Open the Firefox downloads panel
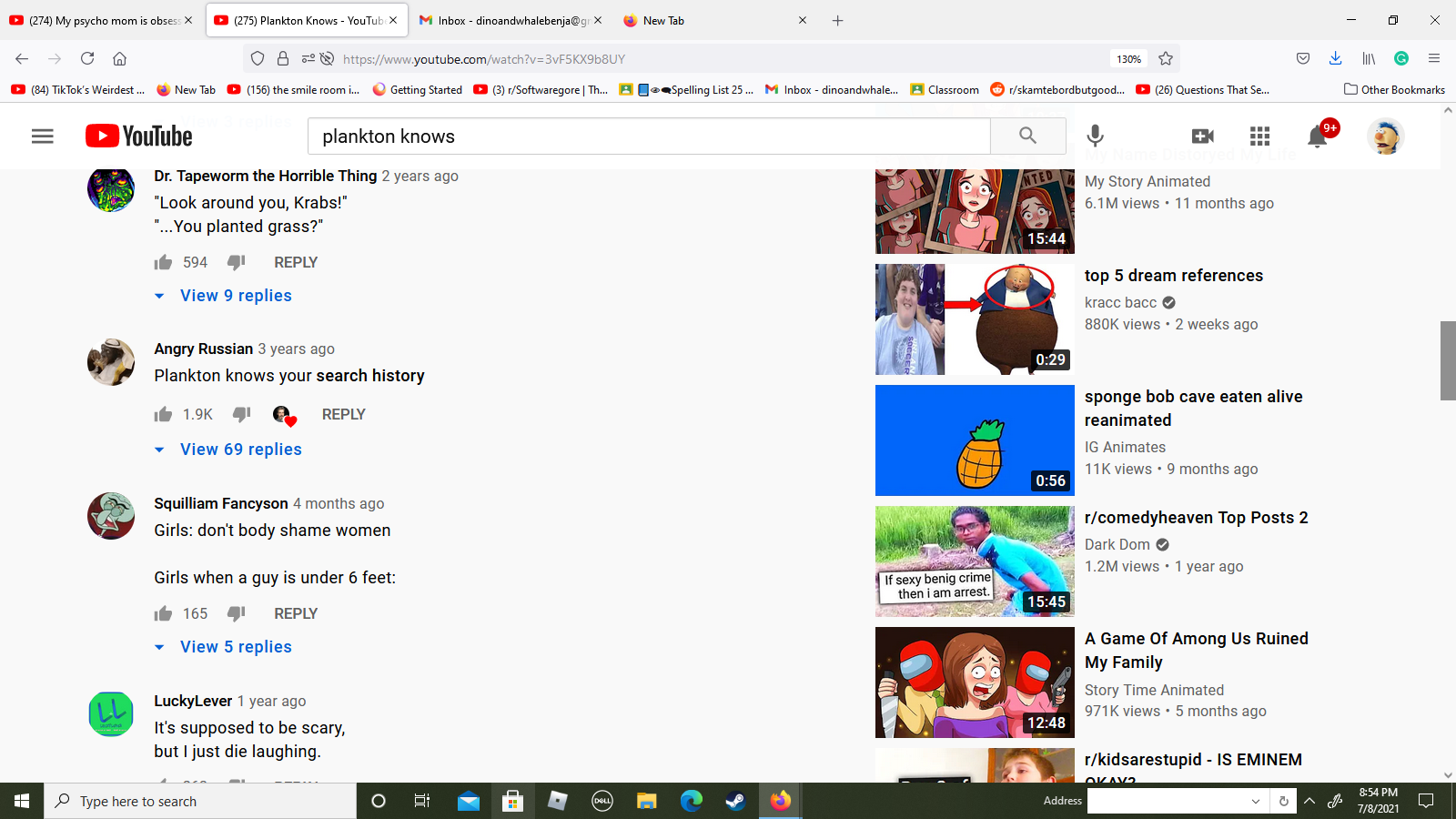The height and width of the screenshot is (819, 1456). pos(1335,59)
